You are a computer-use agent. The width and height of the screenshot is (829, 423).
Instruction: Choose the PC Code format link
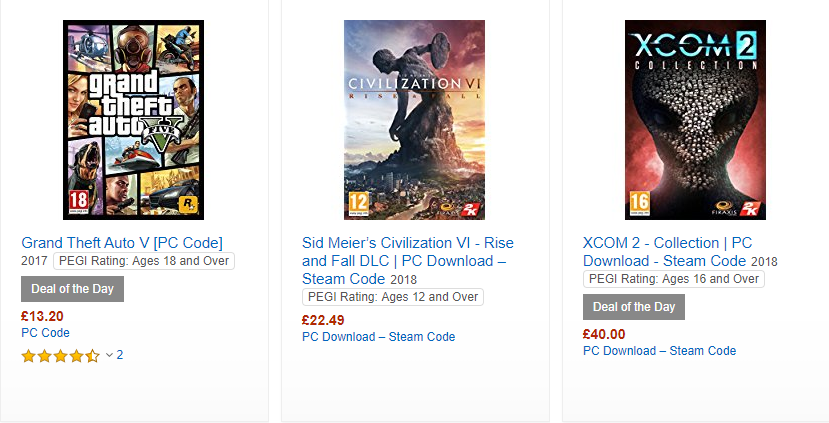45,333
